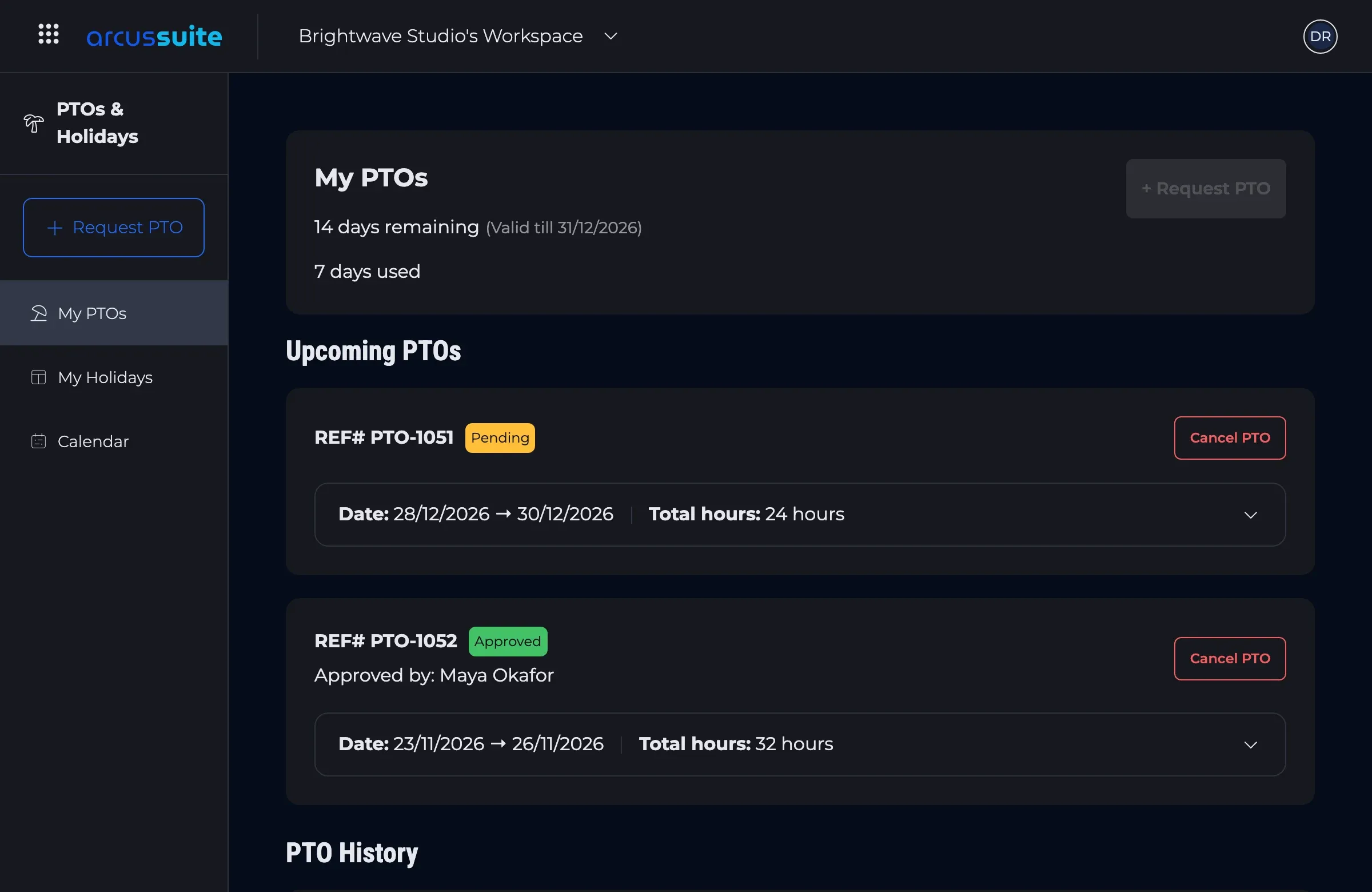Screen dimensions: 1372x892
Task: Click the PTO History heading
Action: (352, 853)
